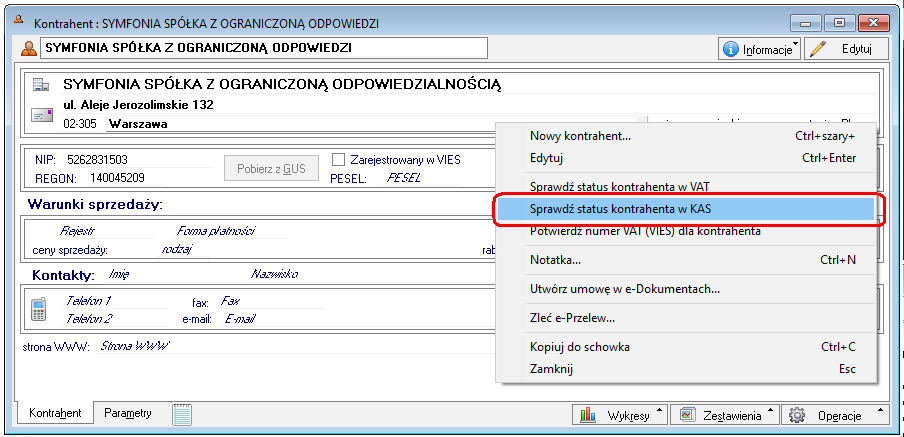
Task: Choose Edytuj in the context menu
Action: [686, 158]
